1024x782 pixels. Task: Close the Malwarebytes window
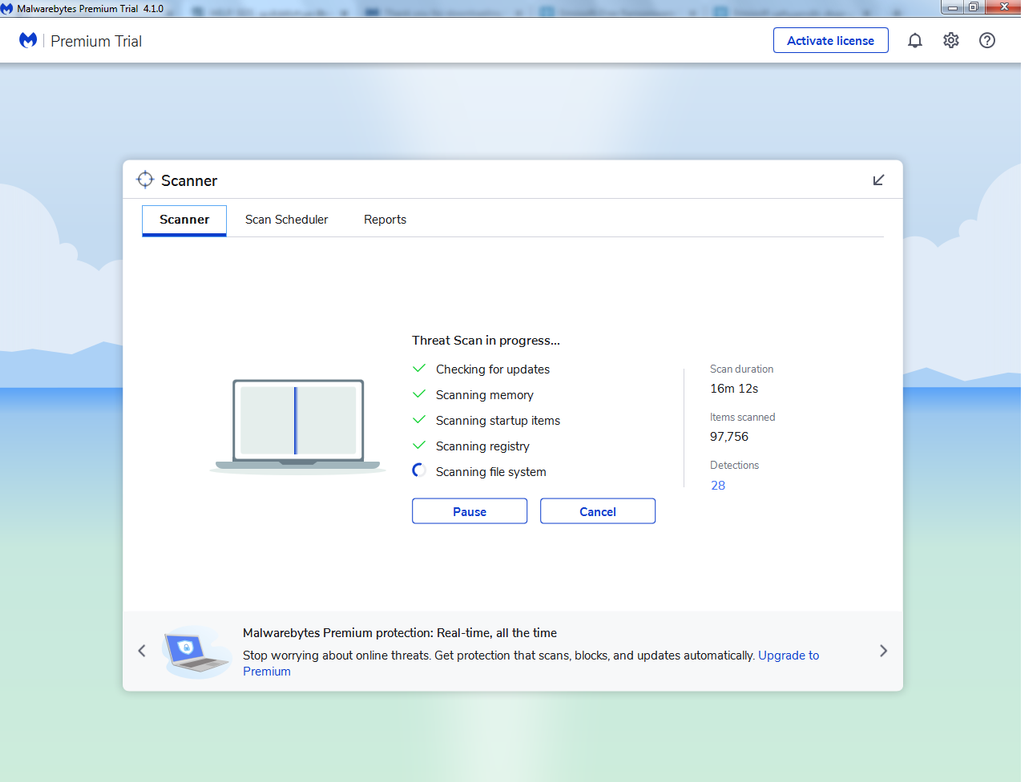1003,7
